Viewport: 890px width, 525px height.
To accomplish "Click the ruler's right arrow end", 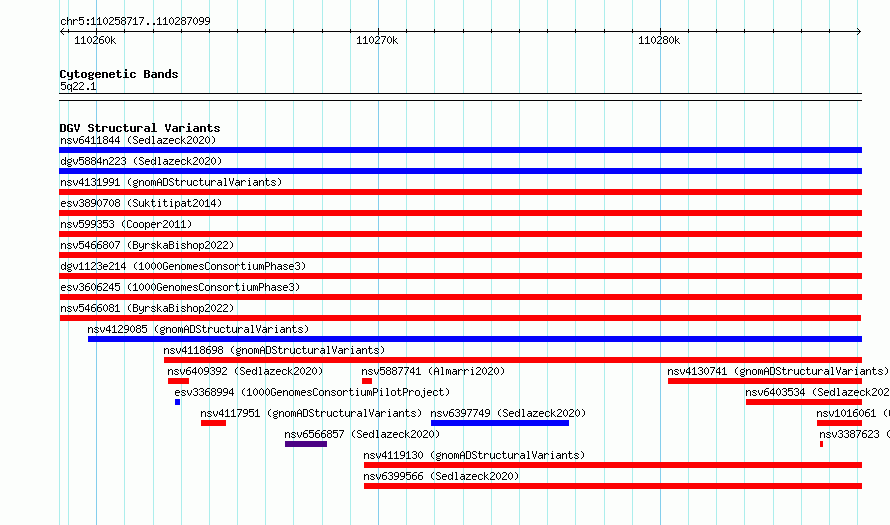I will [858, 32].
